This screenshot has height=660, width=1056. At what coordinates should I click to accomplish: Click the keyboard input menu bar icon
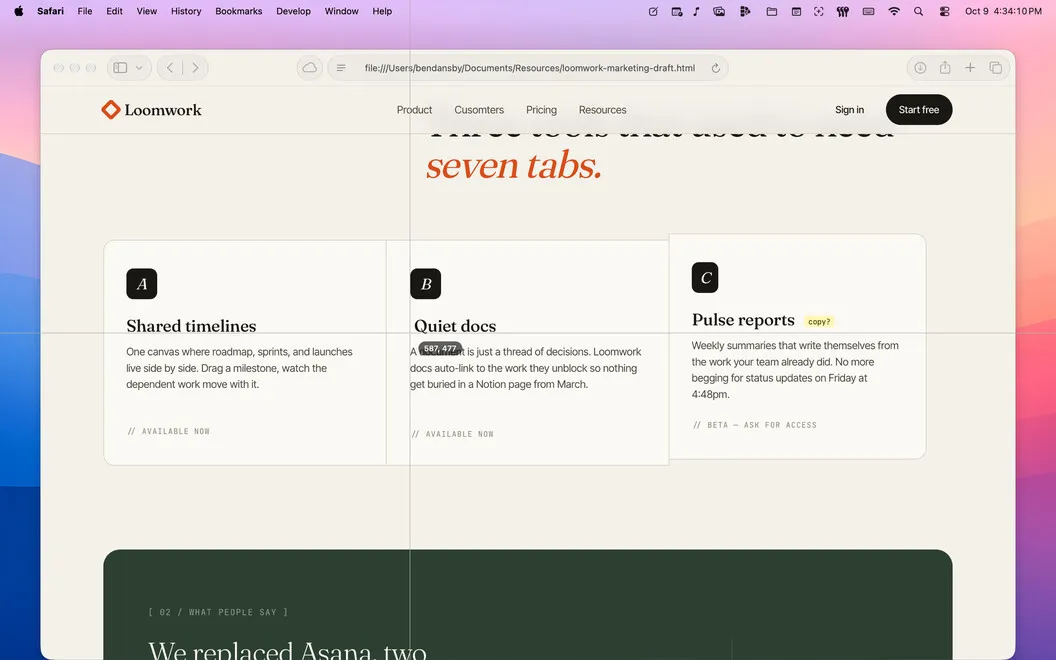tap(868, 11)
